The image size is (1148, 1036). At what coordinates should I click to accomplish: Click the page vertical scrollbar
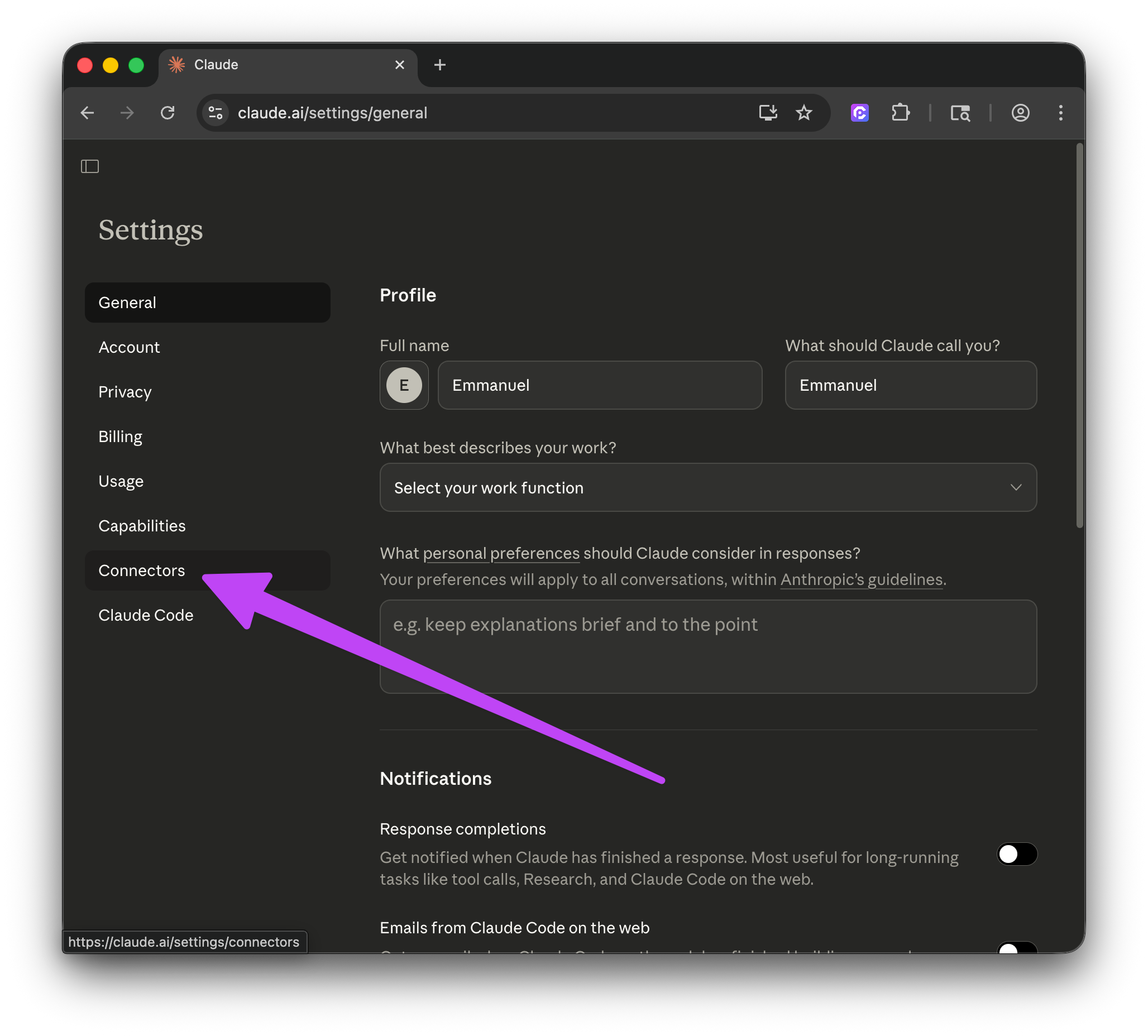[x=1079, y=336]
